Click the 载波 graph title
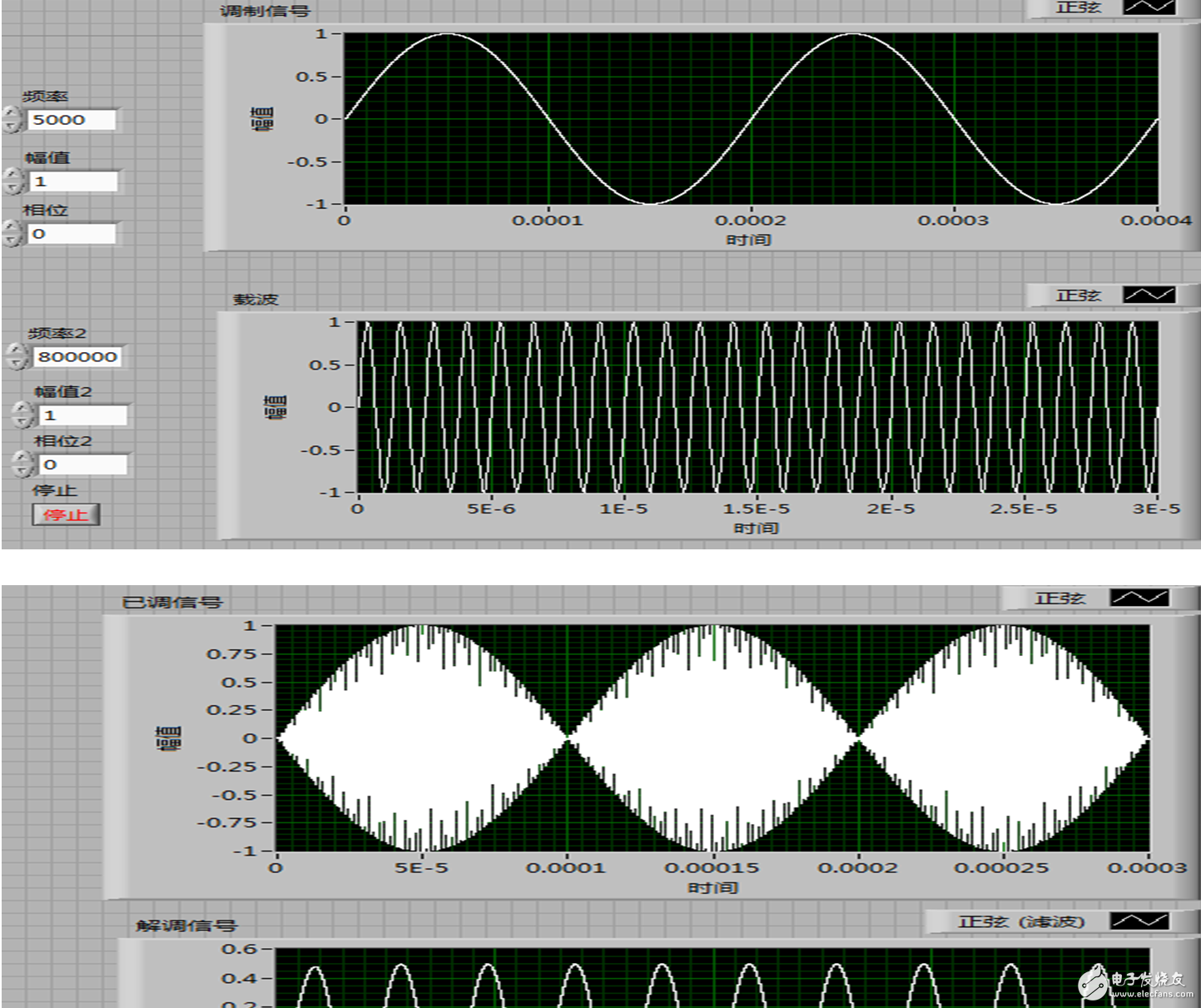This screenshot has width=1201, height=1008. coord(256,299)
